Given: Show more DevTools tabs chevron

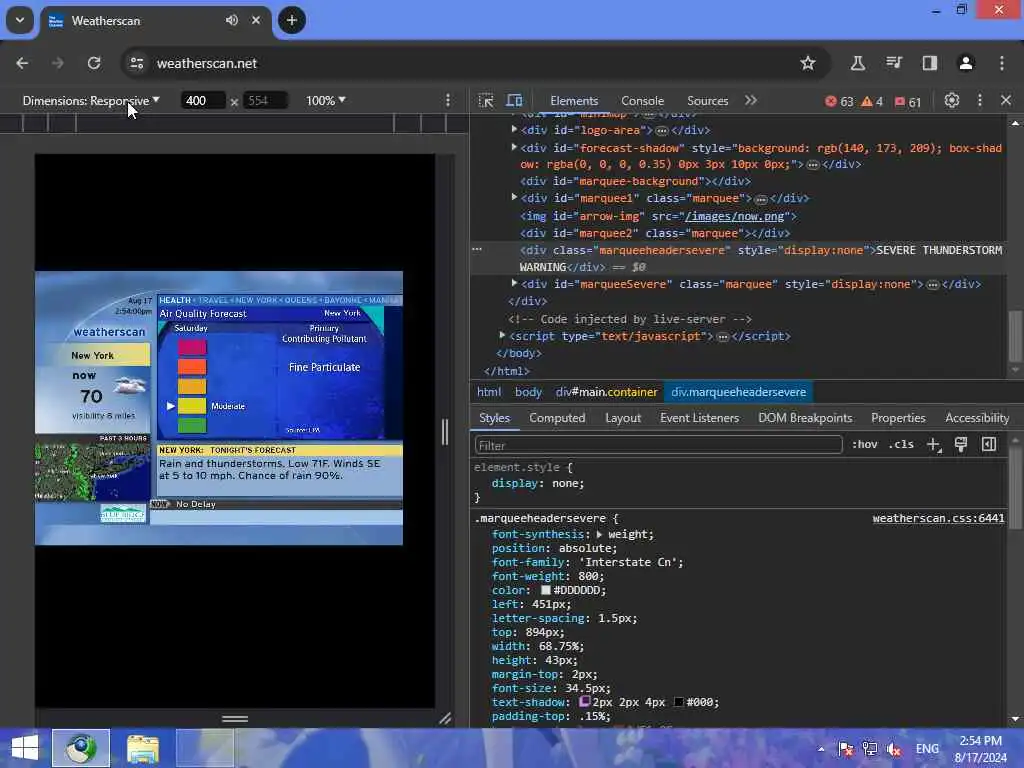Looking at the screenshot, I should click(x=751, y=101).
